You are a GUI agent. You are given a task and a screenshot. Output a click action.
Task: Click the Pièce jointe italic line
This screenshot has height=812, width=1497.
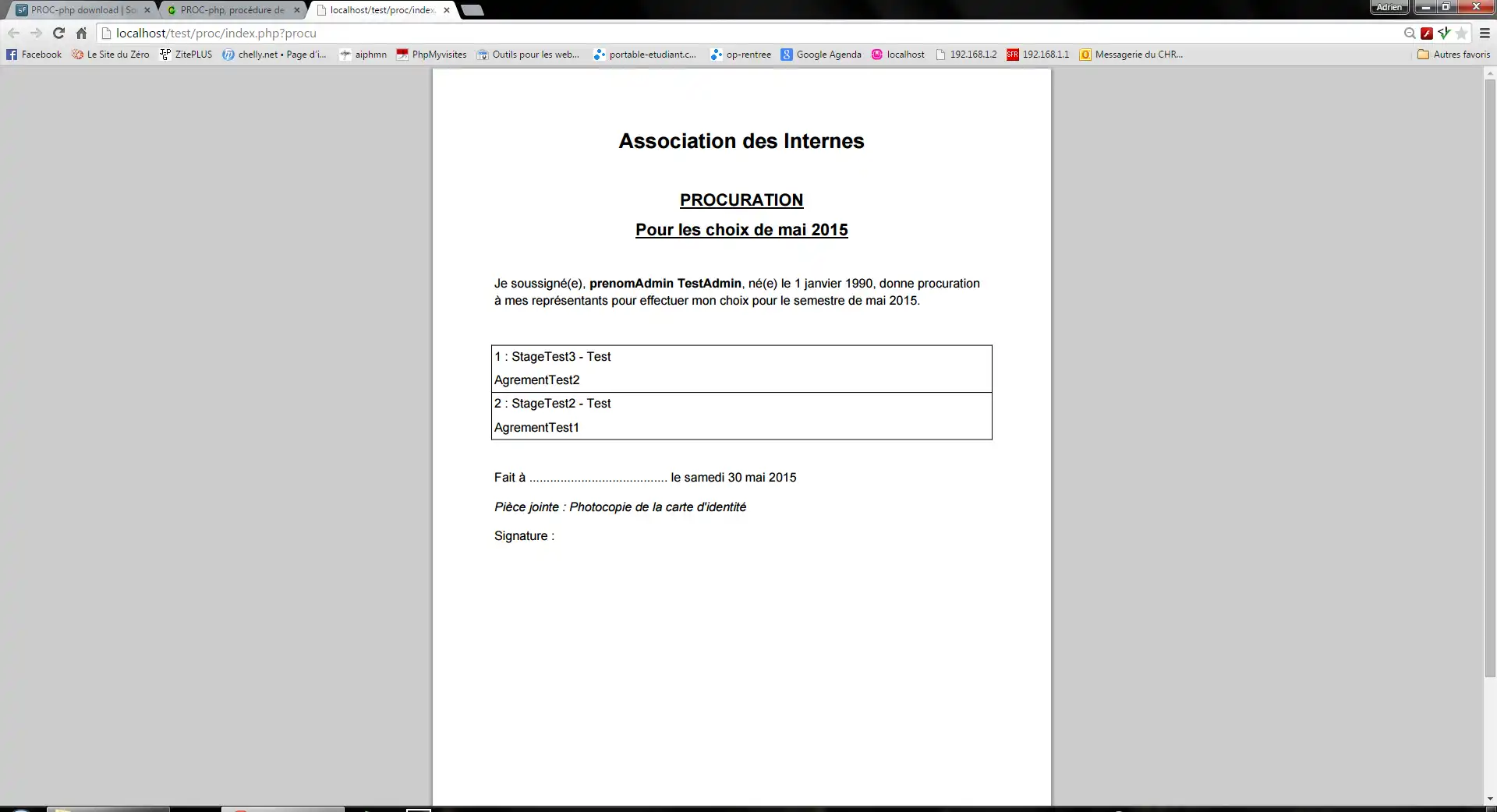click(x=620, y=507)
